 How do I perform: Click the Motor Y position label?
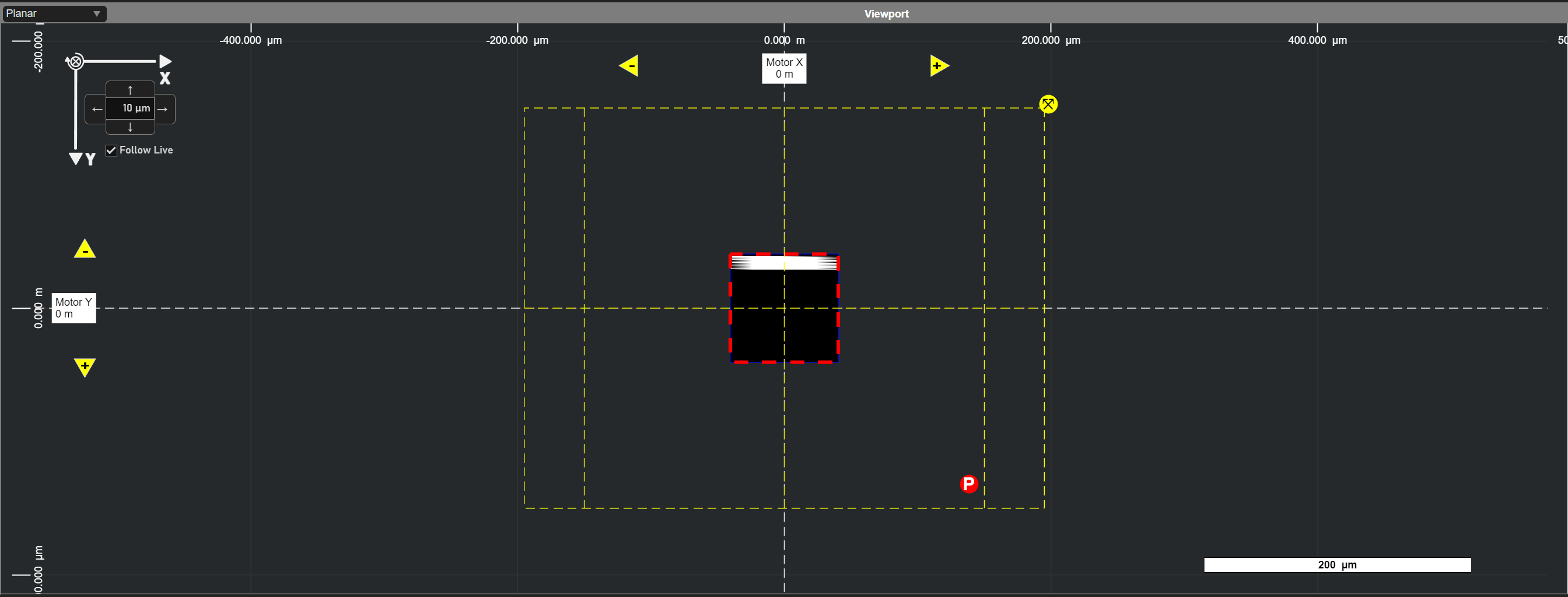coord(73,308)
